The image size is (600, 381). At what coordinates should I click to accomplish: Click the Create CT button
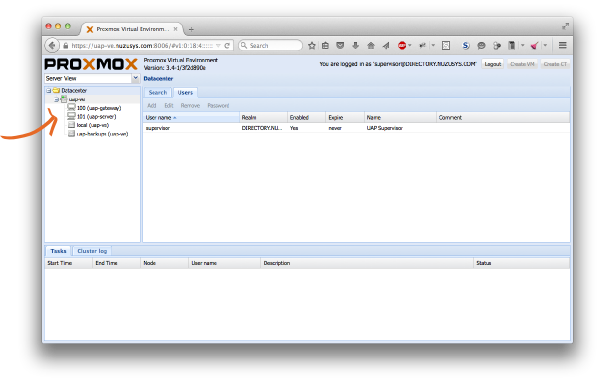[555, 64]
